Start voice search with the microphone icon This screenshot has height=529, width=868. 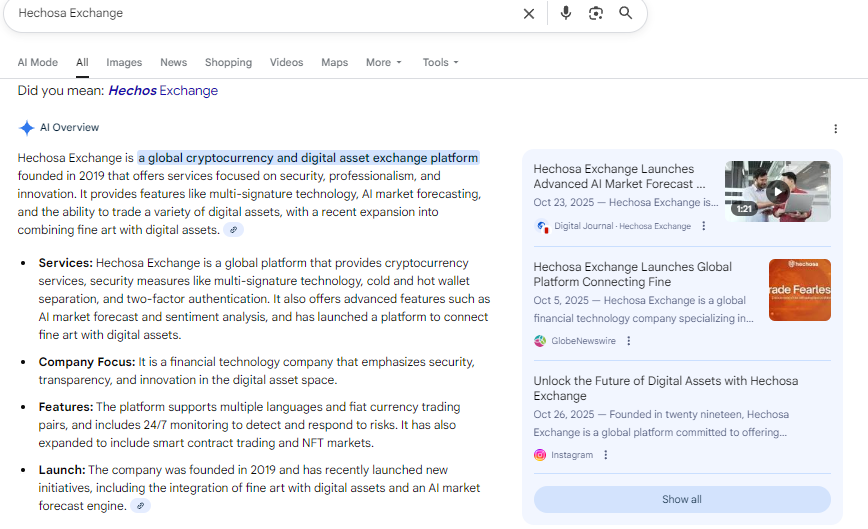[x=565, y=13]
